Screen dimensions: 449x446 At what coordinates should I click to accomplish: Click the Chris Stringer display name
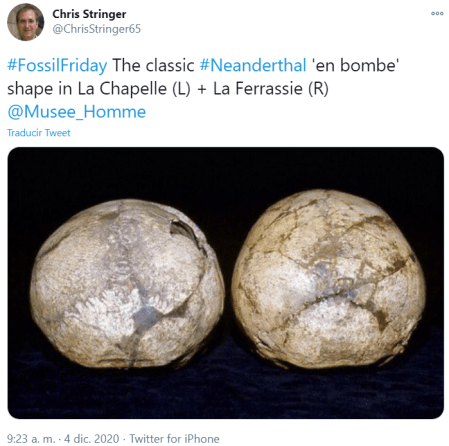coord(89,14)
